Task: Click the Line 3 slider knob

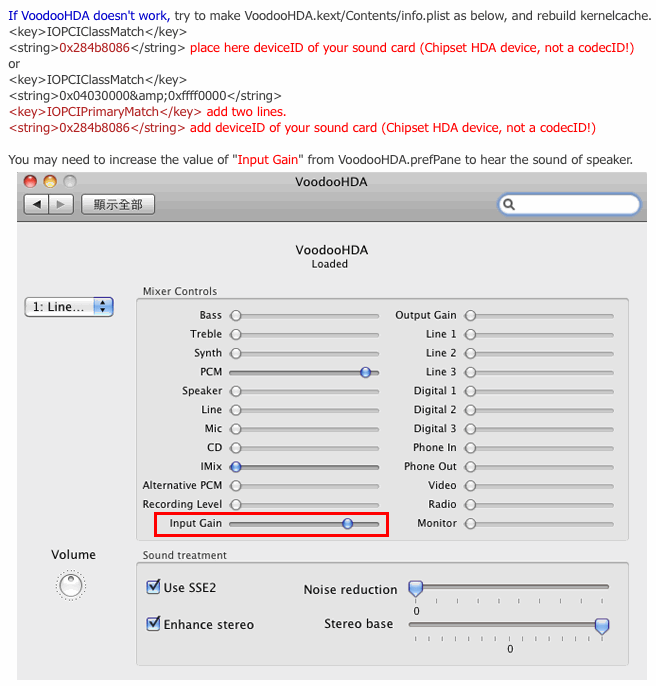Action: pyautogui.click(x=470, y=372)
